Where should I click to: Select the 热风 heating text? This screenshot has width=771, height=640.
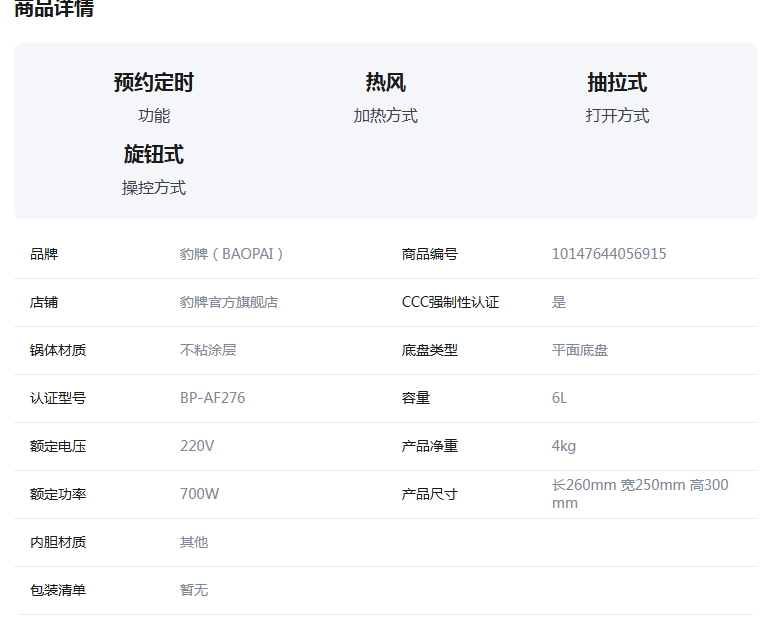[386, 82]
